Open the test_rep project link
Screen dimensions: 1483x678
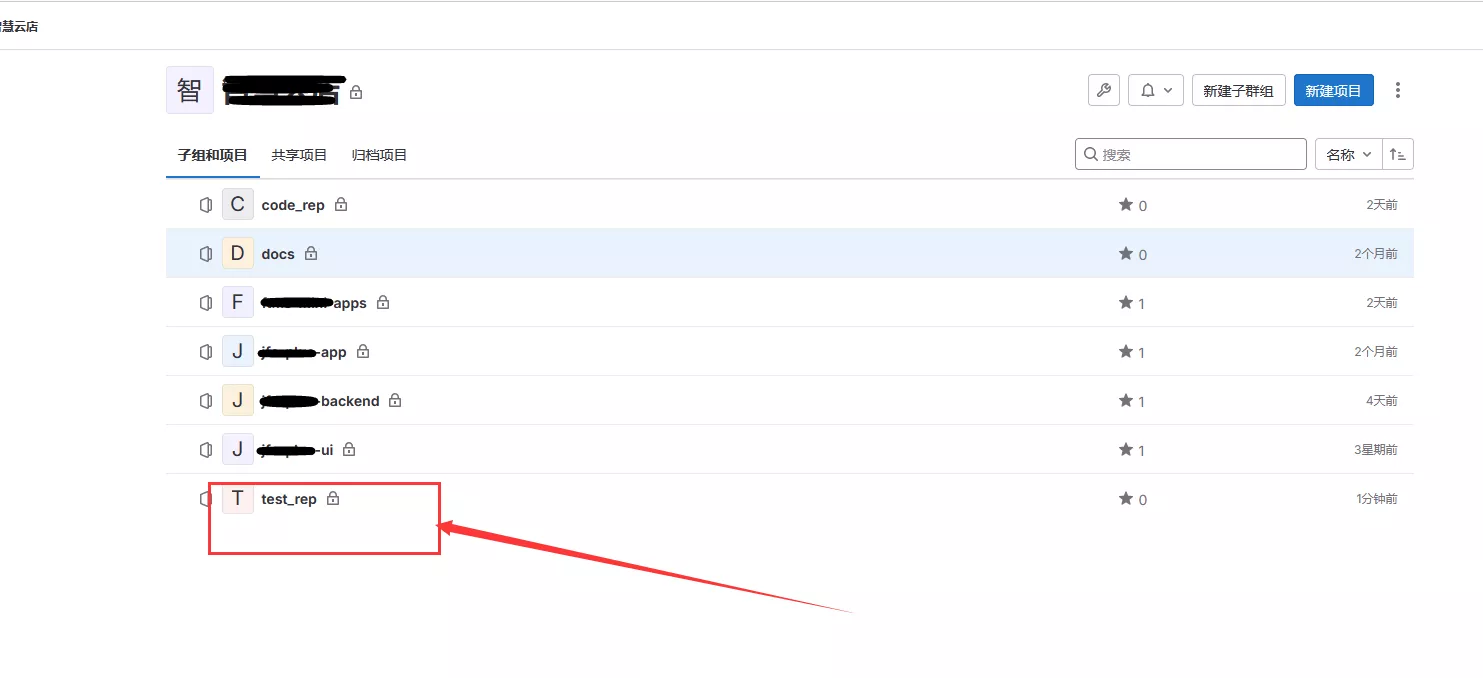point(289,499)
